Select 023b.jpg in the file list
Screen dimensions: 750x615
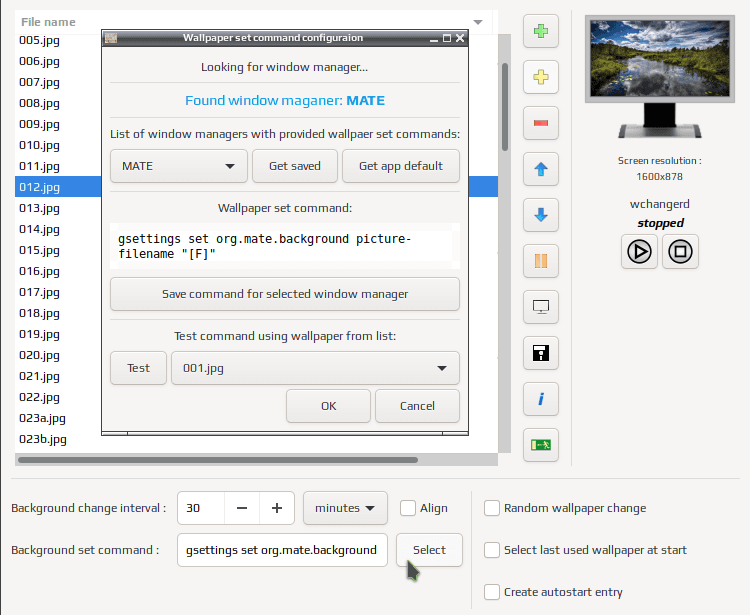tap(43, 439)
